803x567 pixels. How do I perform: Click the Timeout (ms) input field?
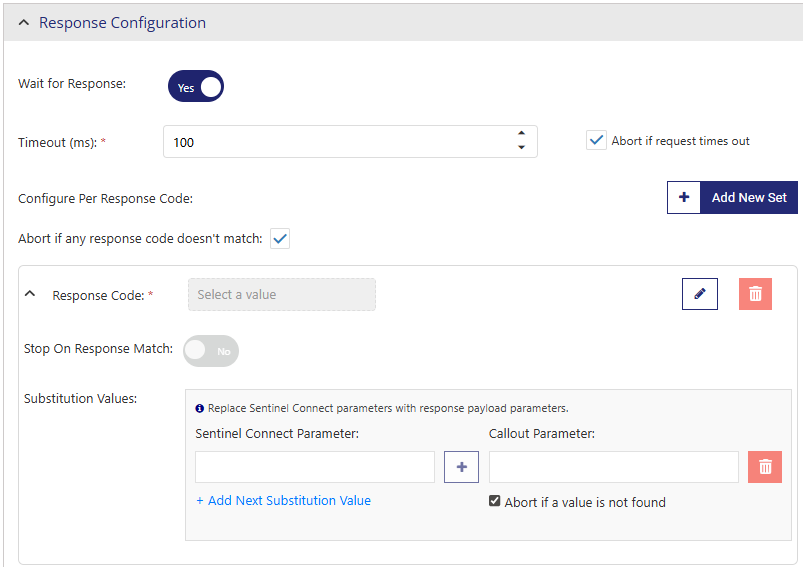coord(340,142)
